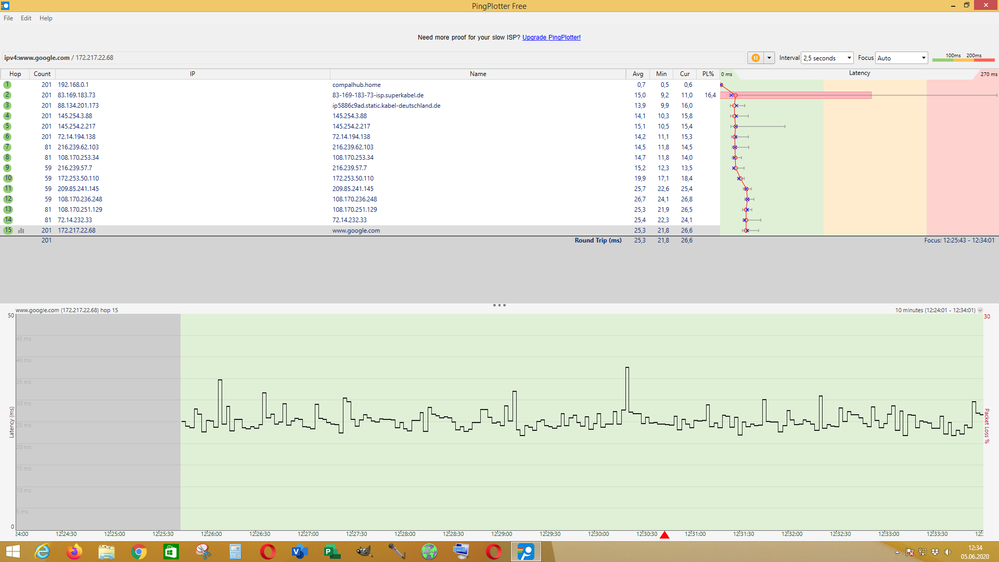Click the volume speaker tray icon

(x=947, y=552)
